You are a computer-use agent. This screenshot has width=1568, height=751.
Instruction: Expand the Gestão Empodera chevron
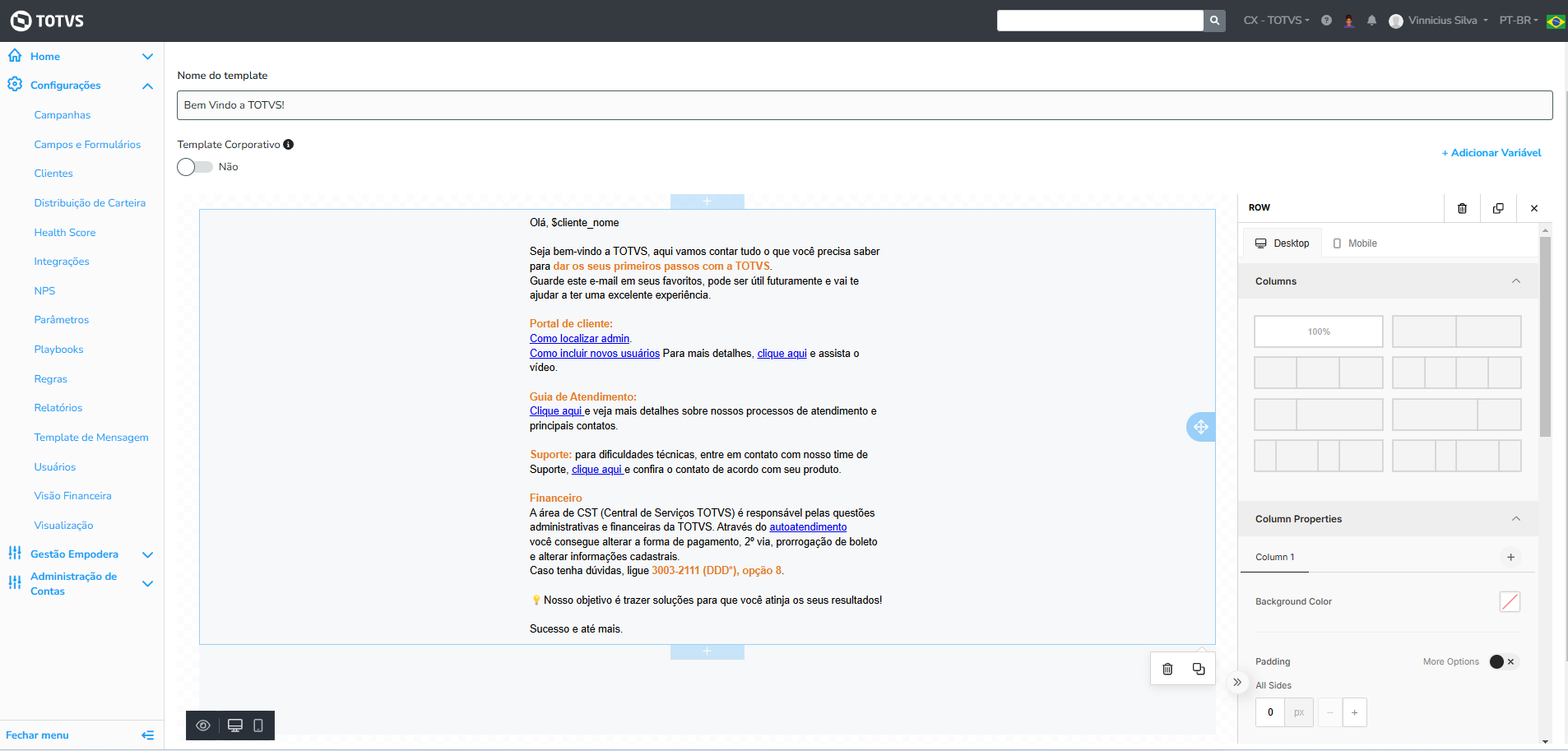[148, 554]
